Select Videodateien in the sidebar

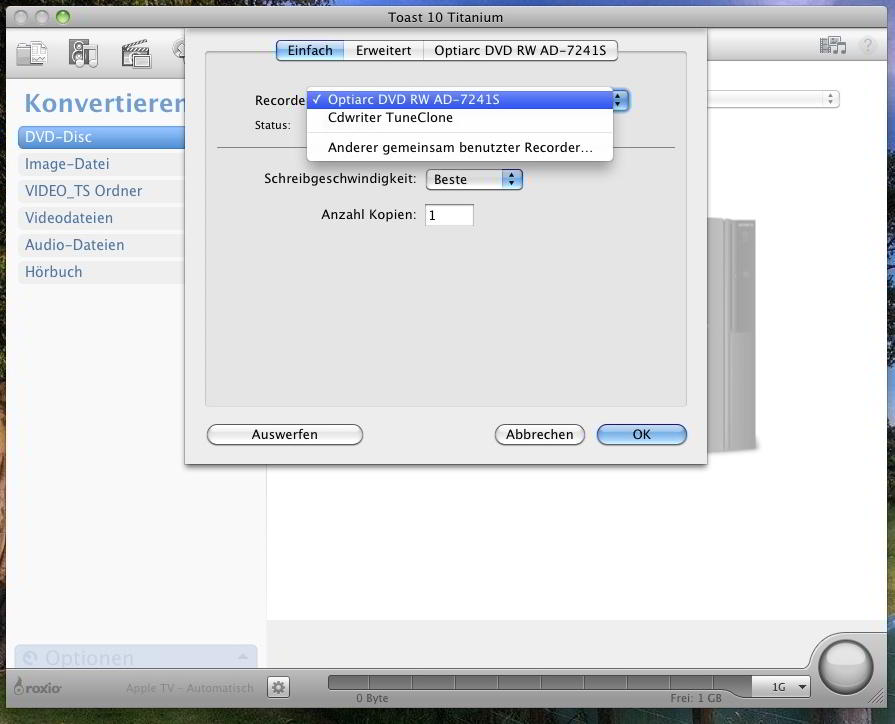click(102, 218)
